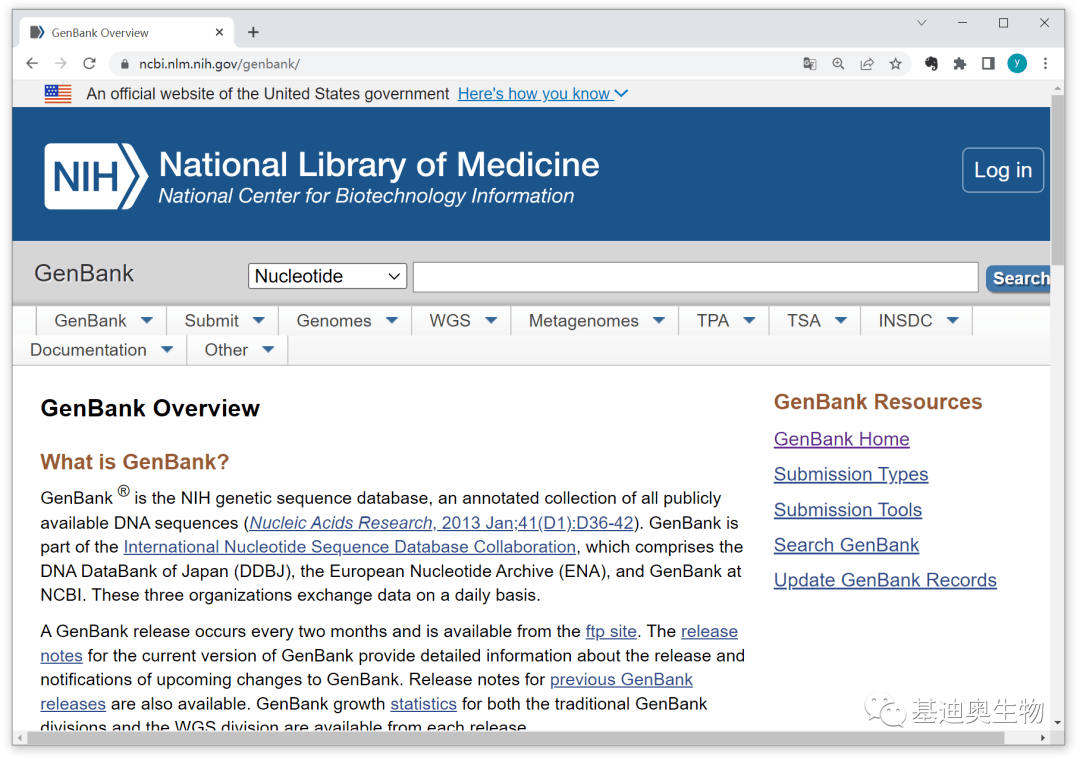Open the Extensions puzzle-piece menu
This screenshot has height=759, width=1080.
[x=959, y=63]
